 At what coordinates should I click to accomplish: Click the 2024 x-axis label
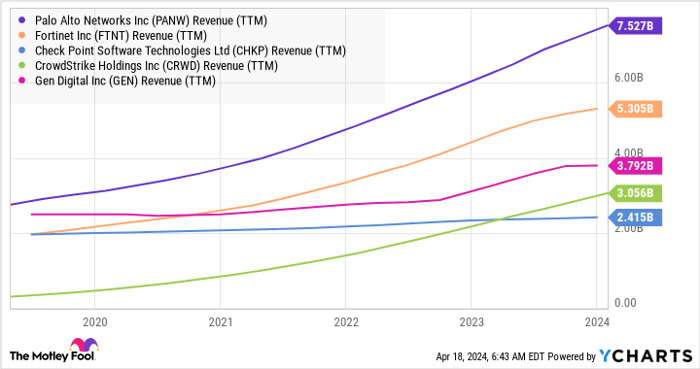(x=597, y=322)
